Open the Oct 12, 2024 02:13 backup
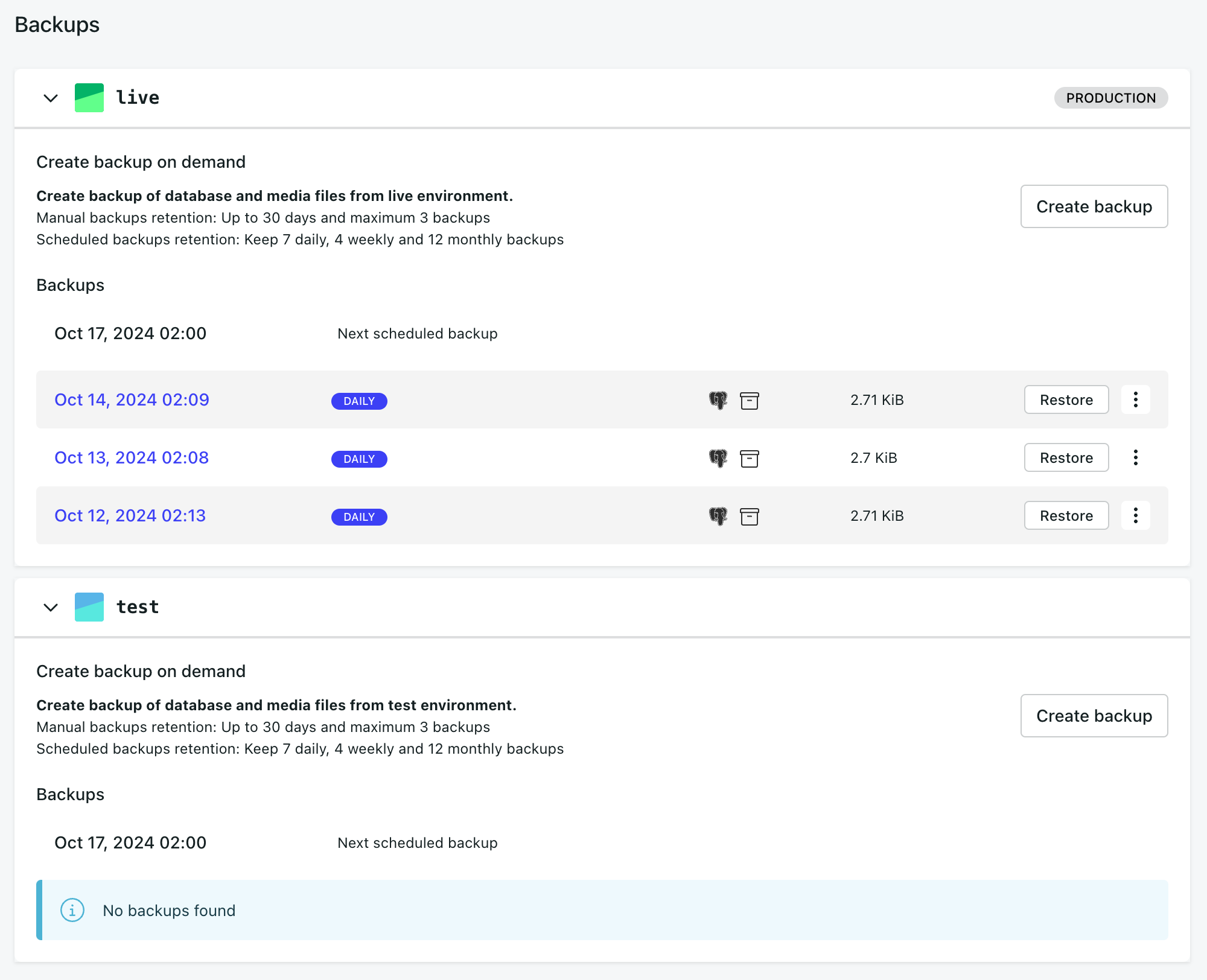Screen dimensions: 1207x980 coord(130,515)
